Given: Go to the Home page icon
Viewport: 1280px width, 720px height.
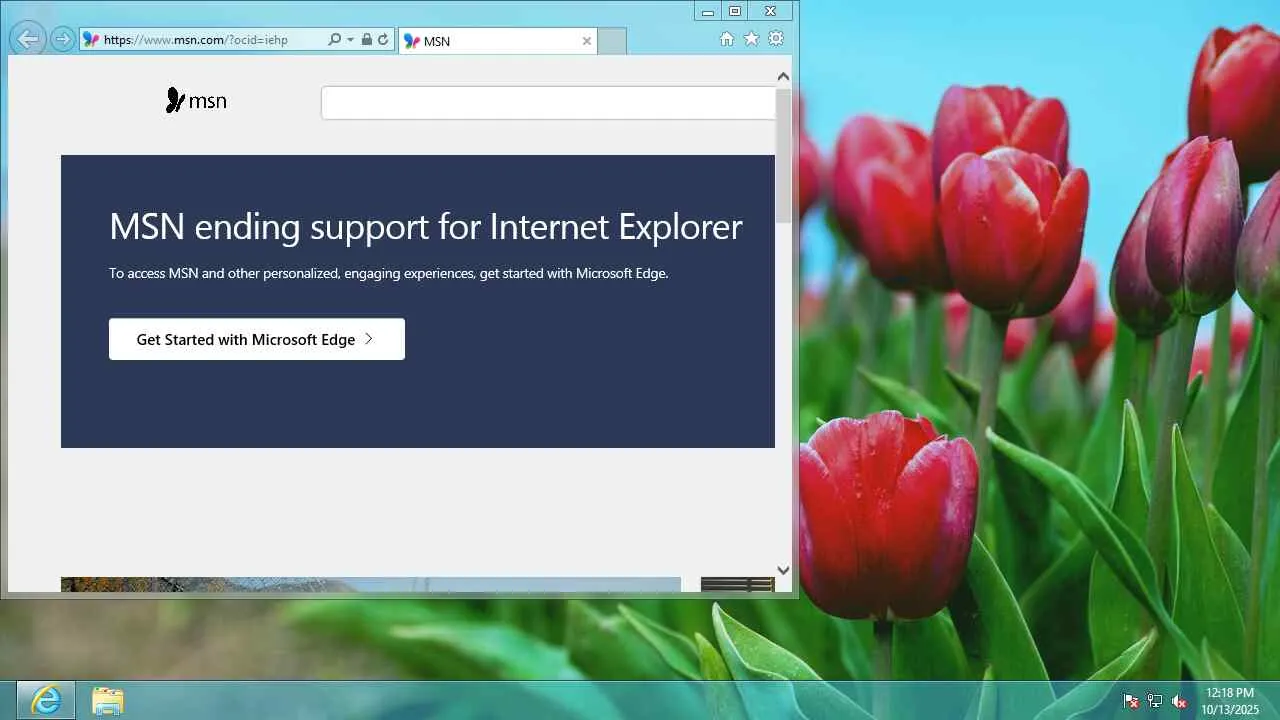Looking at the screenshot, I should [727, 39].
